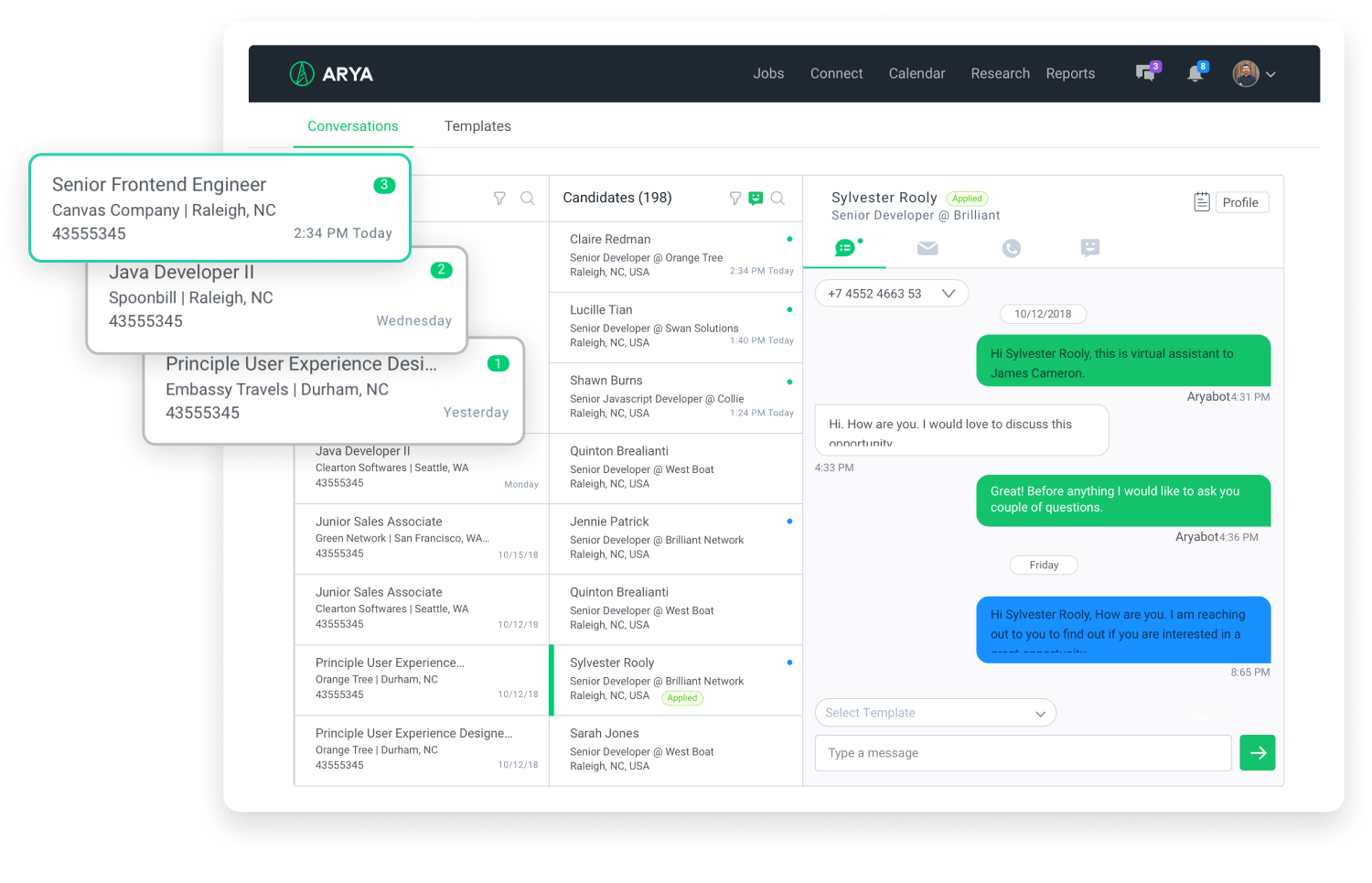Open the phone call channel icon
Image resolution: width=1372 pixels, height=883 pixels.
tap(1011, 247)
